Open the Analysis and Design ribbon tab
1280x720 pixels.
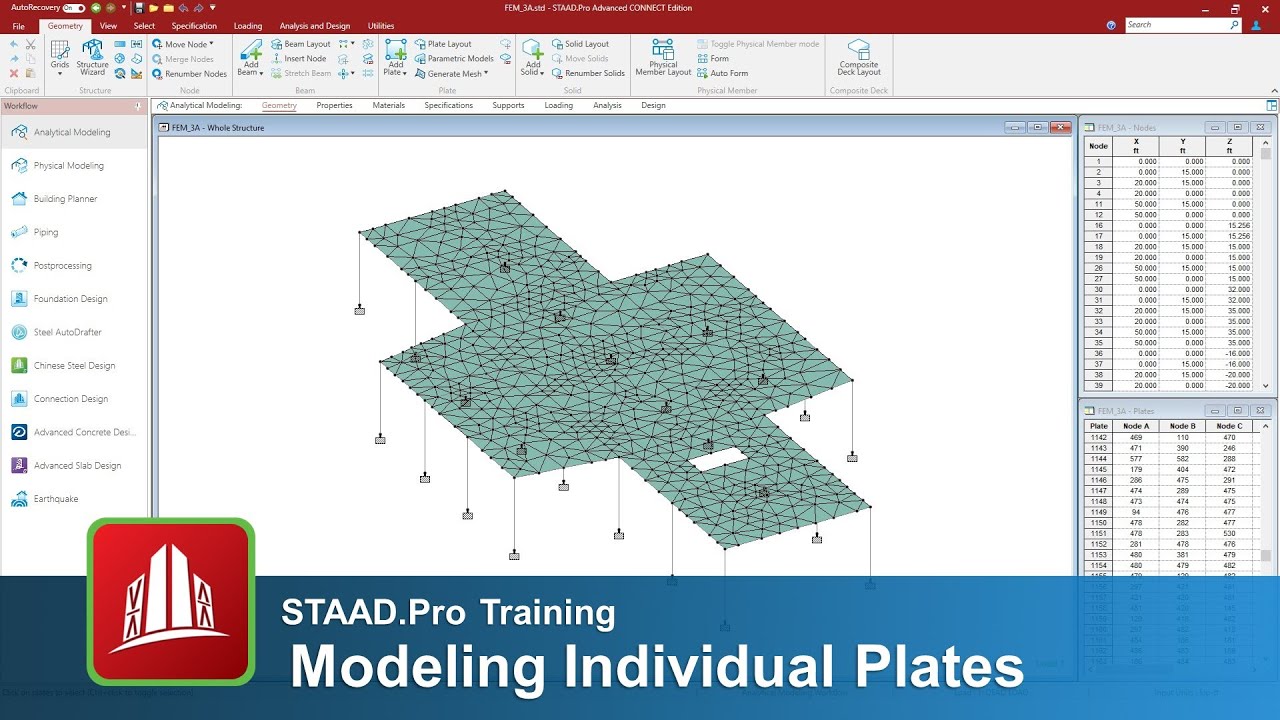coord(315,26)
